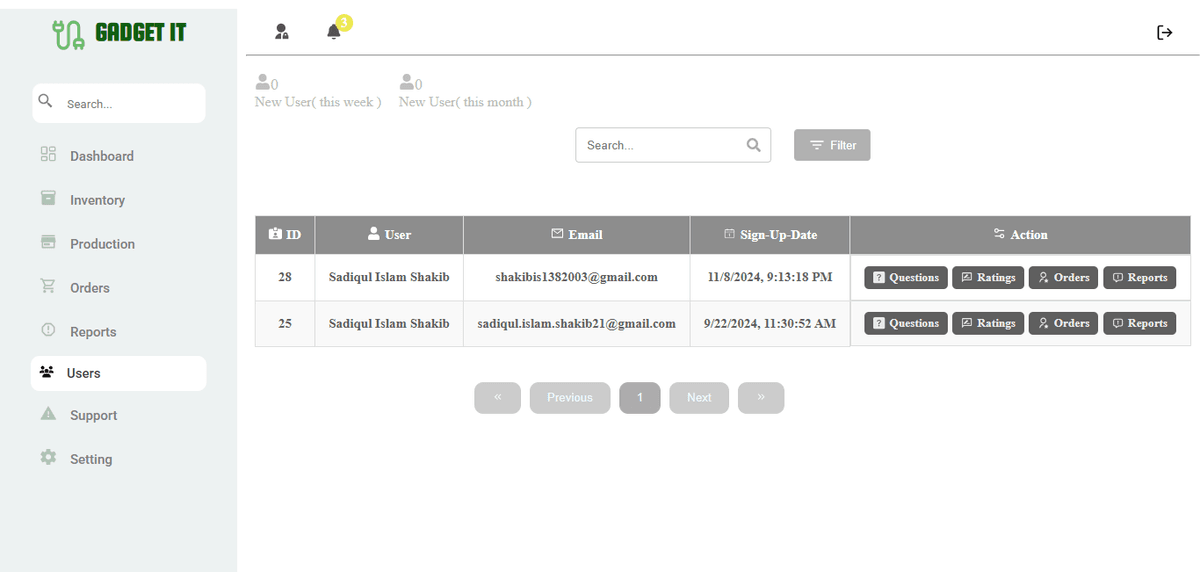
Task: Click the new user this week icon
Action: click(x=263, y=82)
